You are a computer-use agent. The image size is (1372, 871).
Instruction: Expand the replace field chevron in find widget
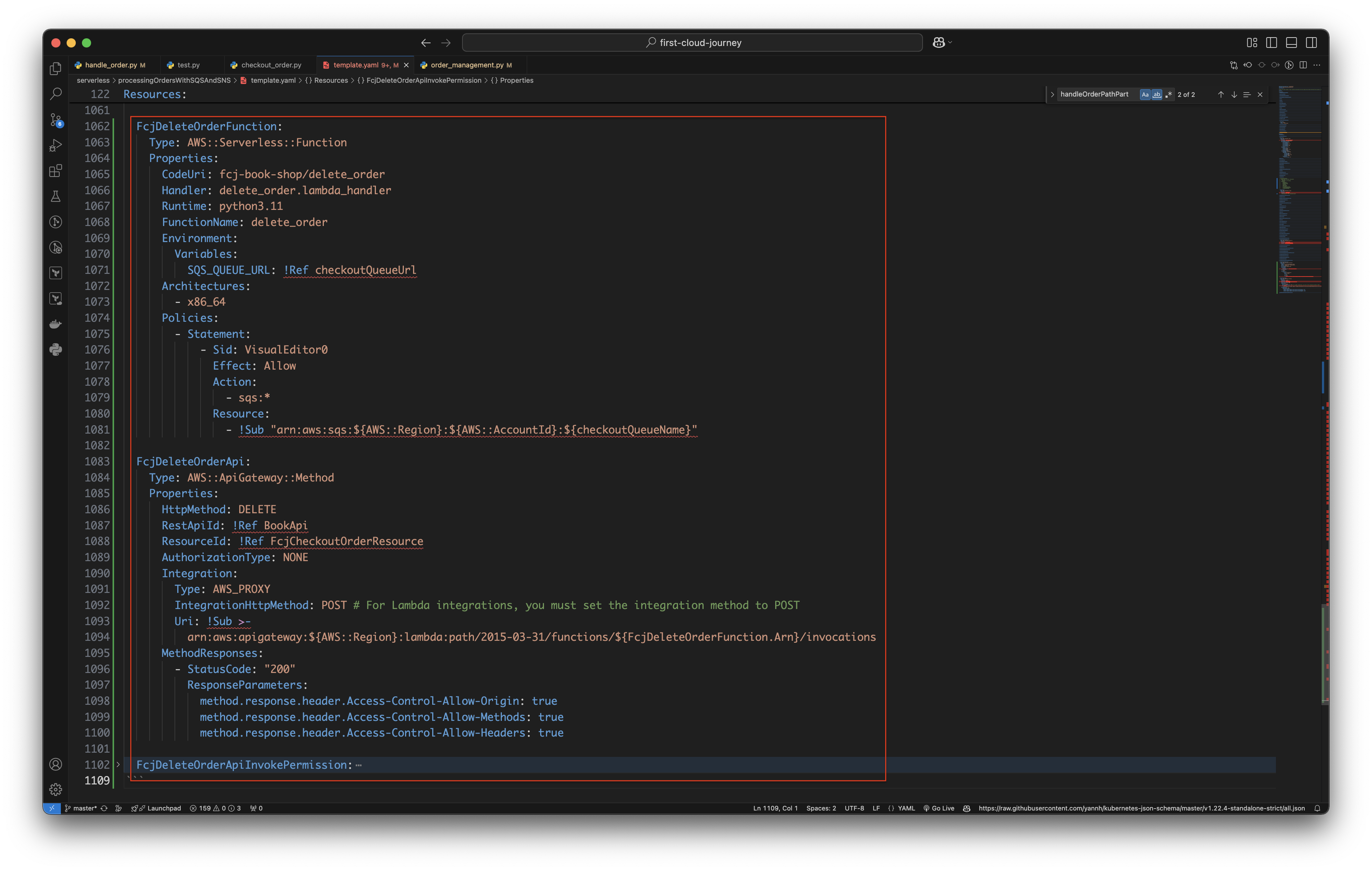(1052, 95)
